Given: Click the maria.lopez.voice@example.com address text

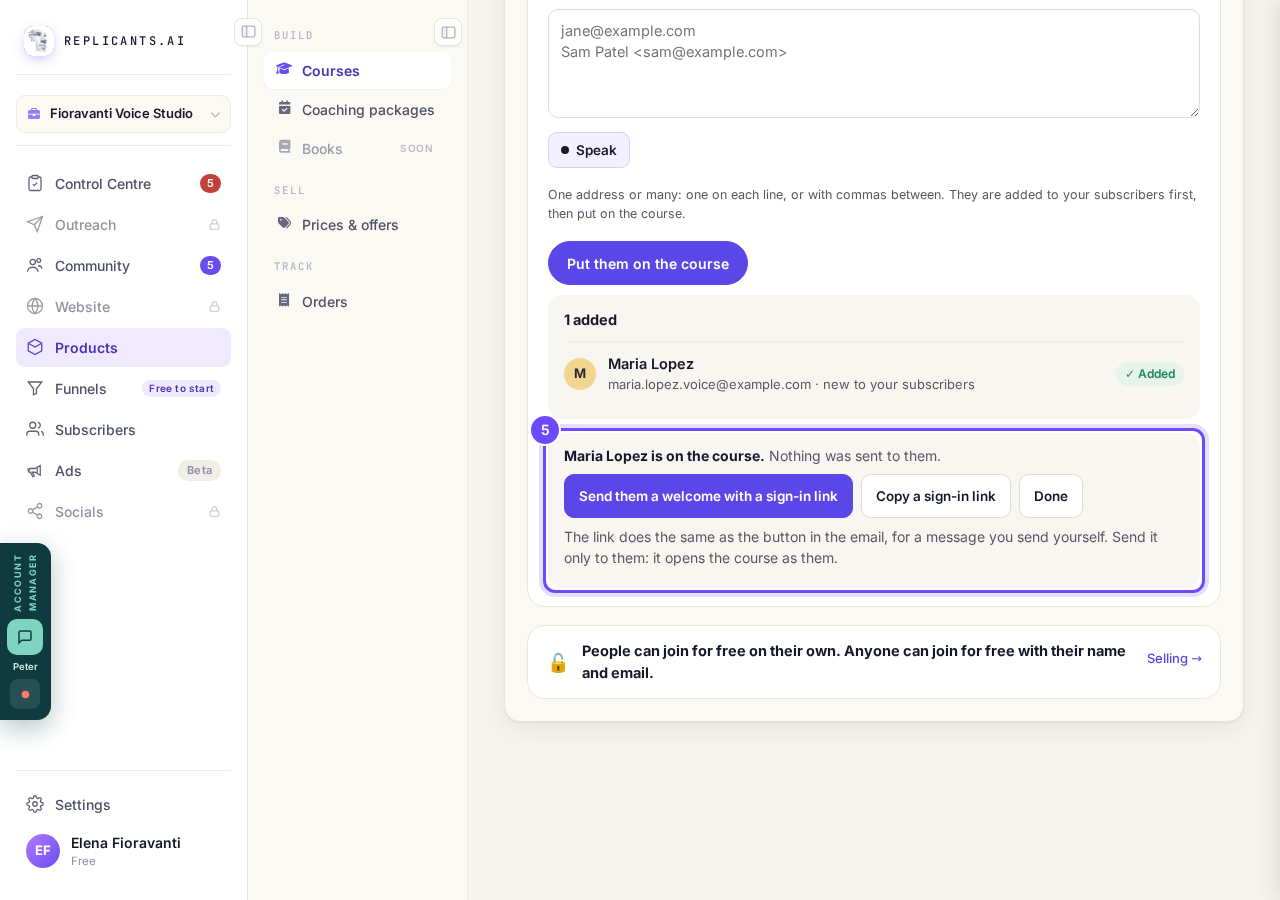Looking at the screenshot, I should (710, 384).
